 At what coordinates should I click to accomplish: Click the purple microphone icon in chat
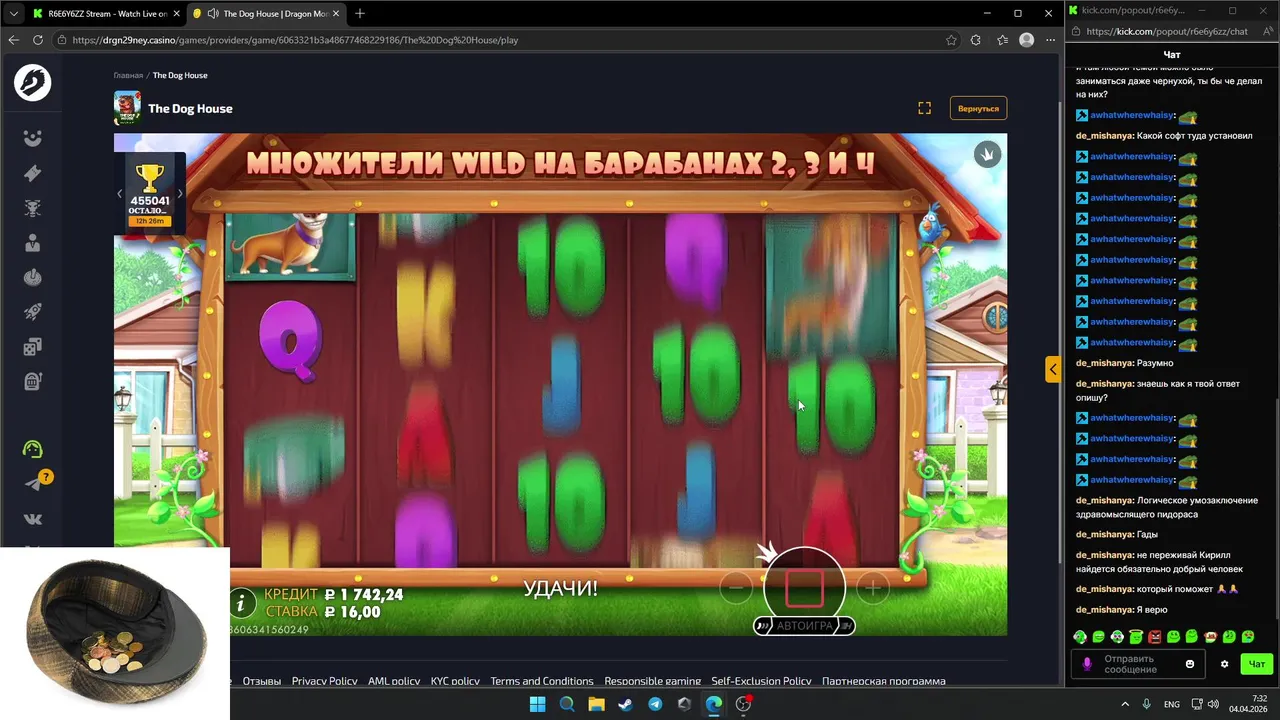[1087, 664]
